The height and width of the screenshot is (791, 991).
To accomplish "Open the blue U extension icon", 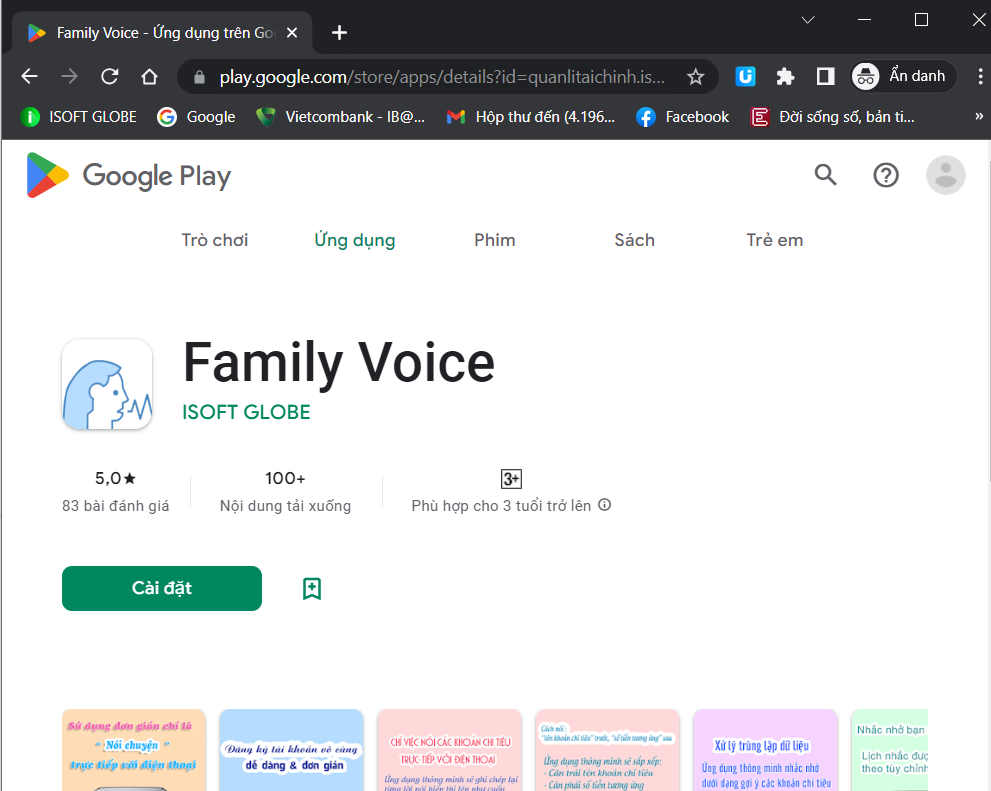I will (745, 76).
